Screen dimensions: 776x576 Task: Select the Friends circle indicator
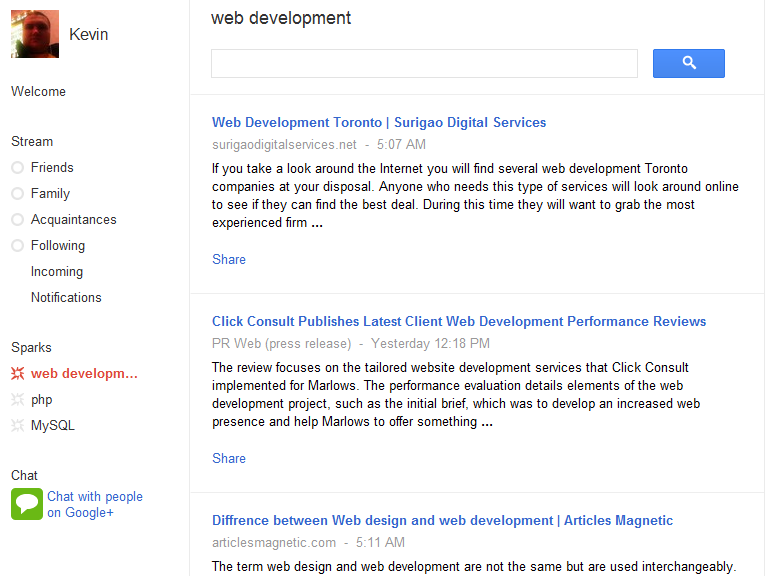17,168
